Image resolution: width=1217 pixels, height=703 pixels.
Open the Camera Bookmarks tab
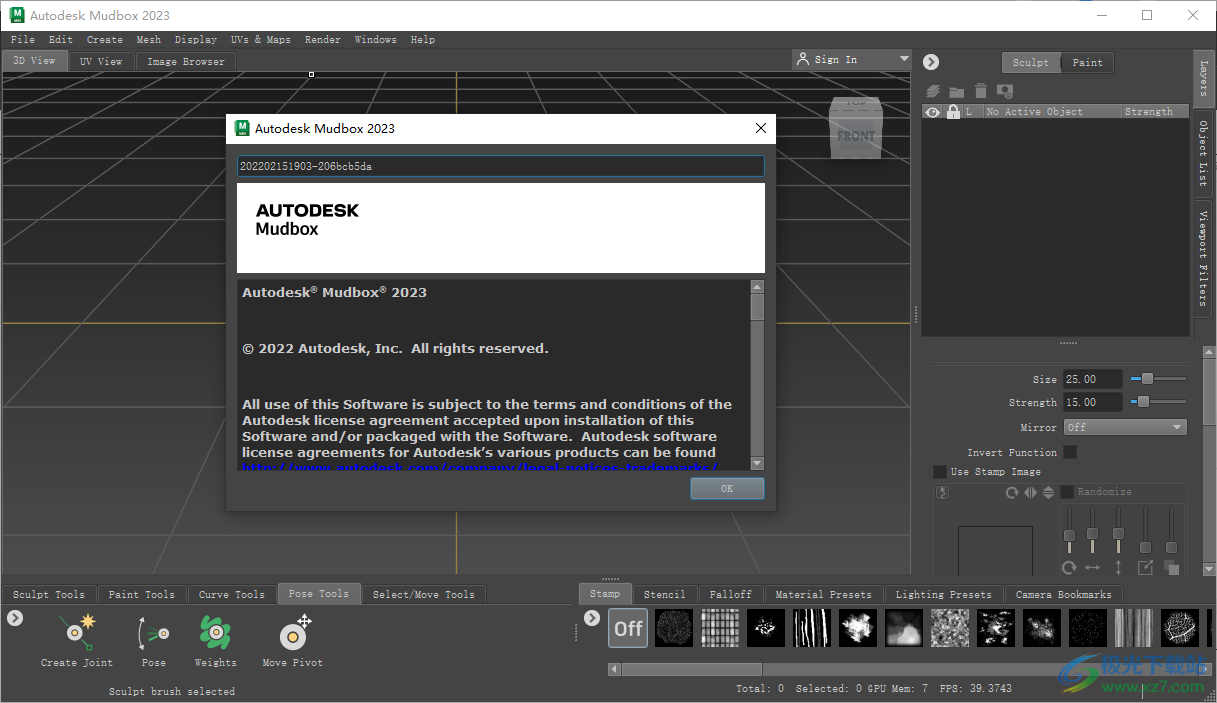coord(1063,594)
